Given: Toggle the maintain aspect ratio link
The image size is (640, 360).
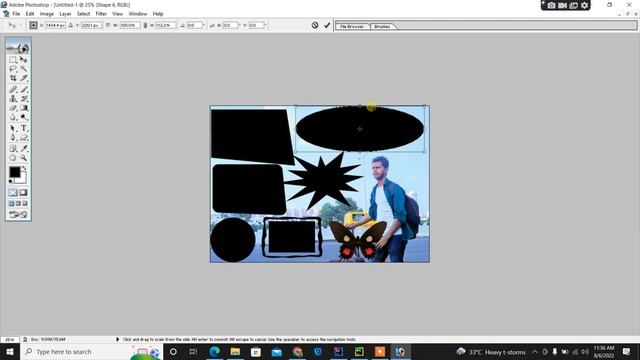Looking at the screenshot, I should click(145, 25).
